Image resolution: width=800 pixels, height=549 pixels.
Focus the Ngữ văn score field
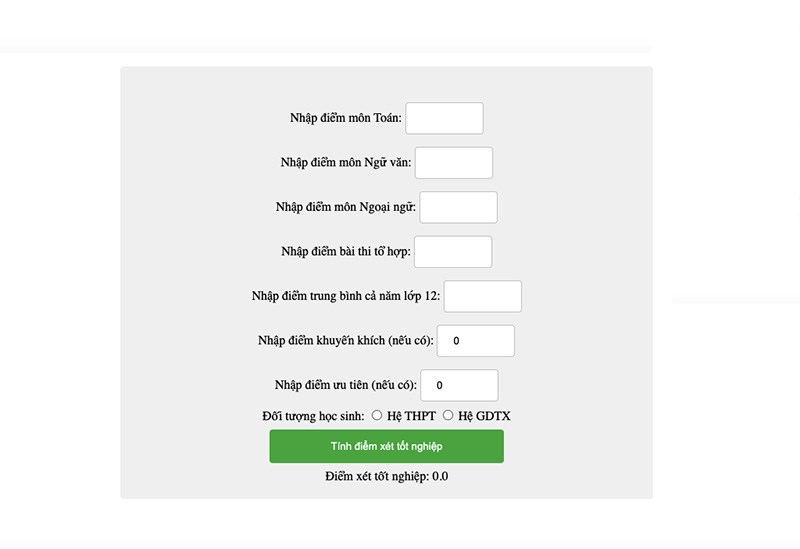pos(454,163)
